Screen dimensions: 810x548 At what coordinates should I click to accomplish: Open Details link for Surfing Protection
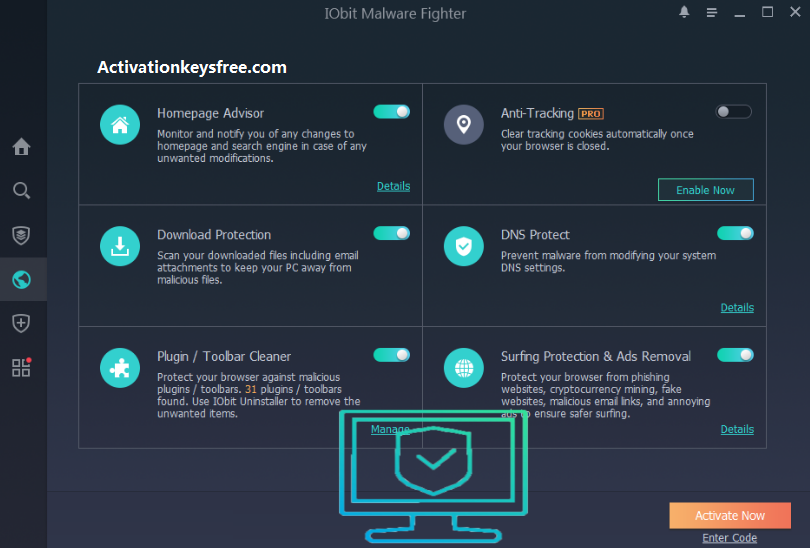click(x=737, y=429)
